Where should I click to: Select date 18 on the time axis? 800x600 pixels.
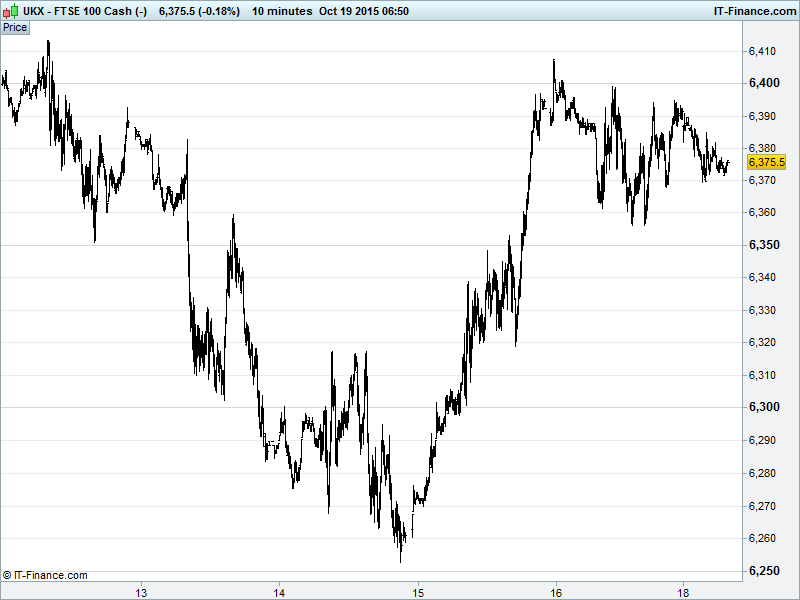click(684, 590)
